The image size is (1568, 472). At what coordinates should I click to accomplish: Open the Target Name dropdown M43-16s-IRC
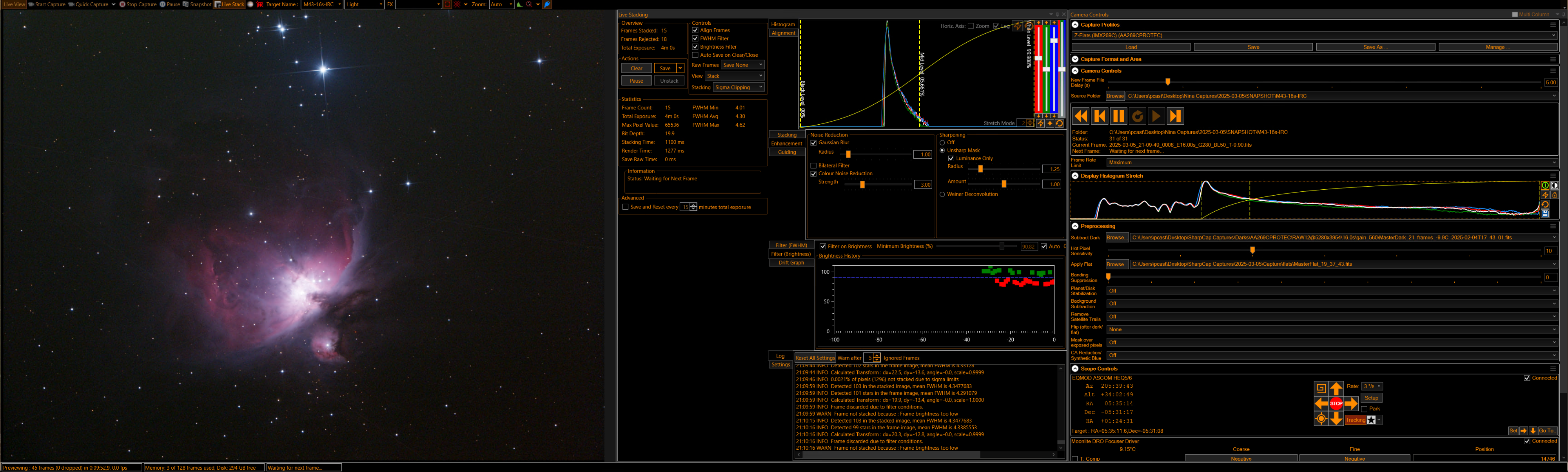[x=322, y=4]
